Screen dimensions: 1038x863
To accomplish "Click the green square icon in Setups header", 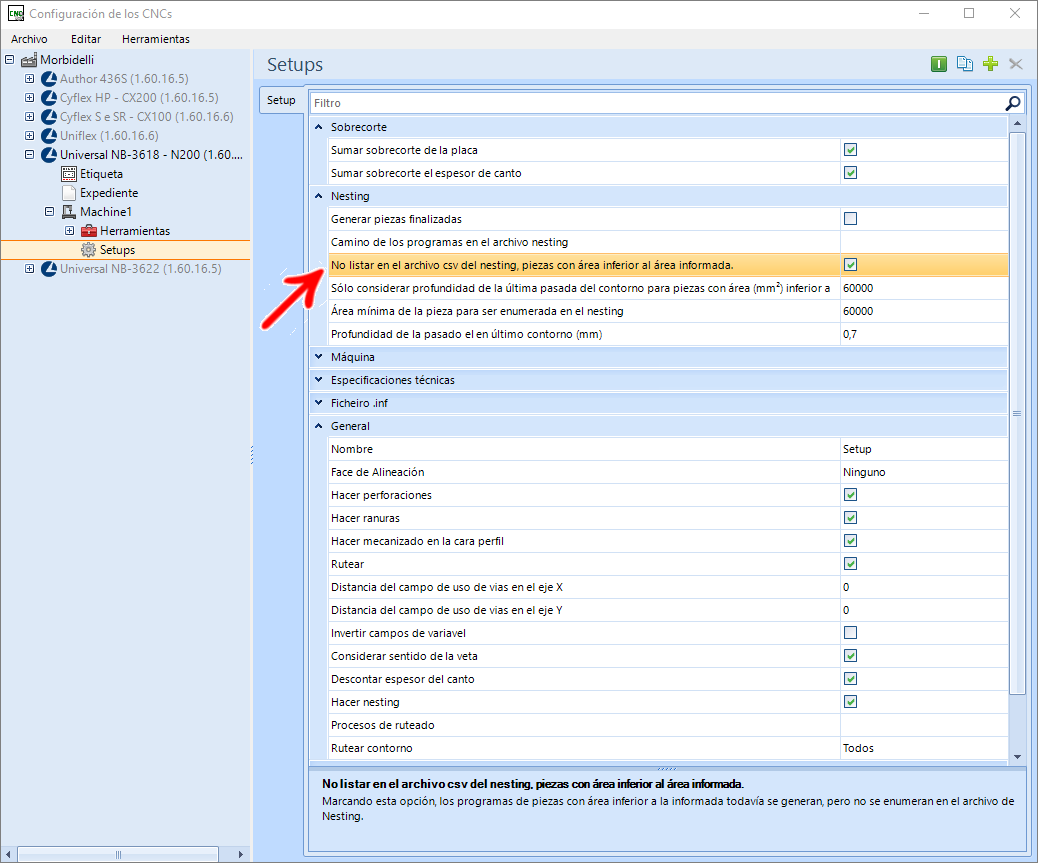I will [939, 64].
